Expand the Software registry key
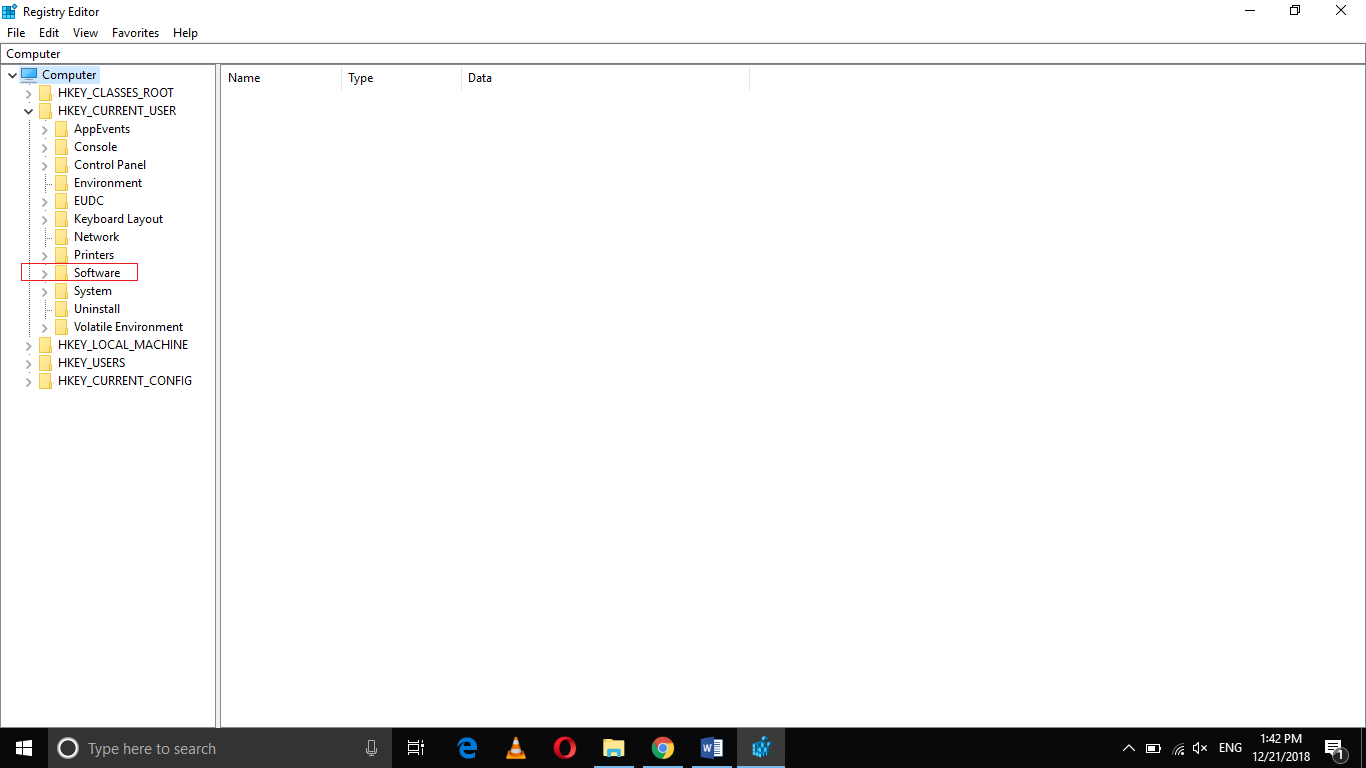The height and width of the screenshot is (768, 1366). click(x=44, y=272)
